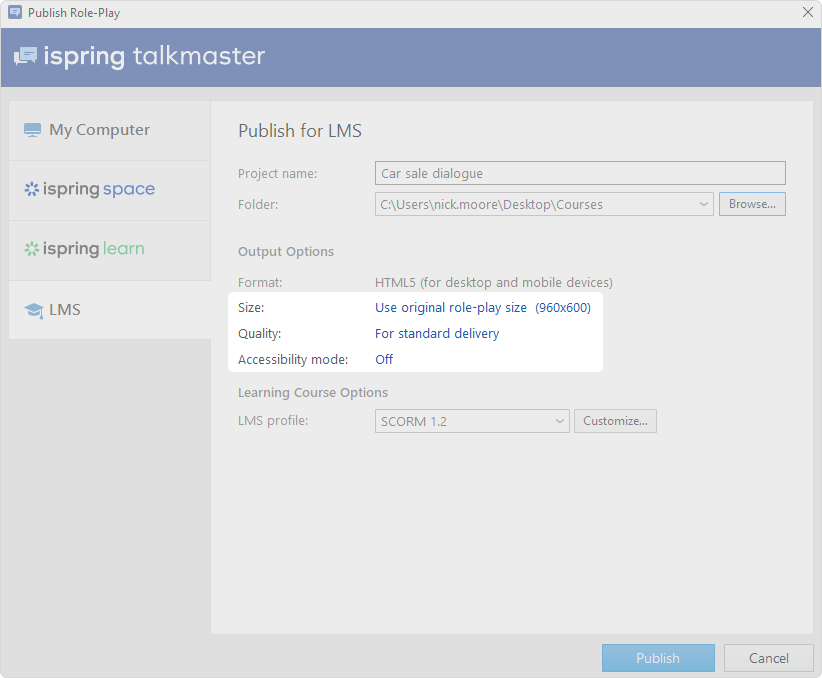Click the Browse button for folder
The image size is (822, 678).
[x=752, y=204]
